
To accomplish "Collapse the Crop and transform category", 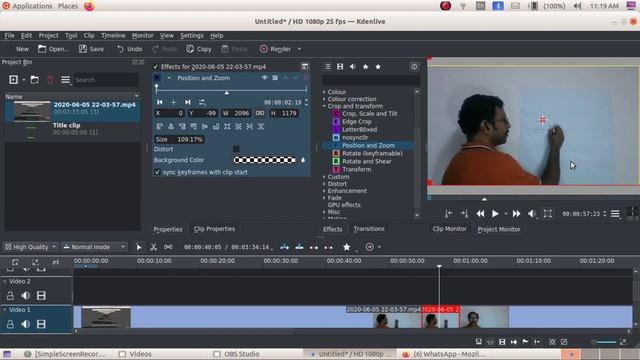I will pos(324,106).
